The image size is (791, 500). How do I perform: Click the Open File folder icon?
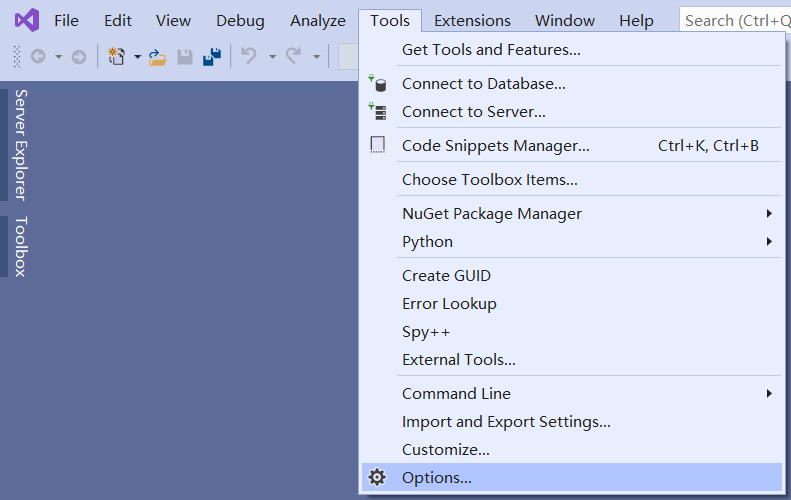click(157, 57)
